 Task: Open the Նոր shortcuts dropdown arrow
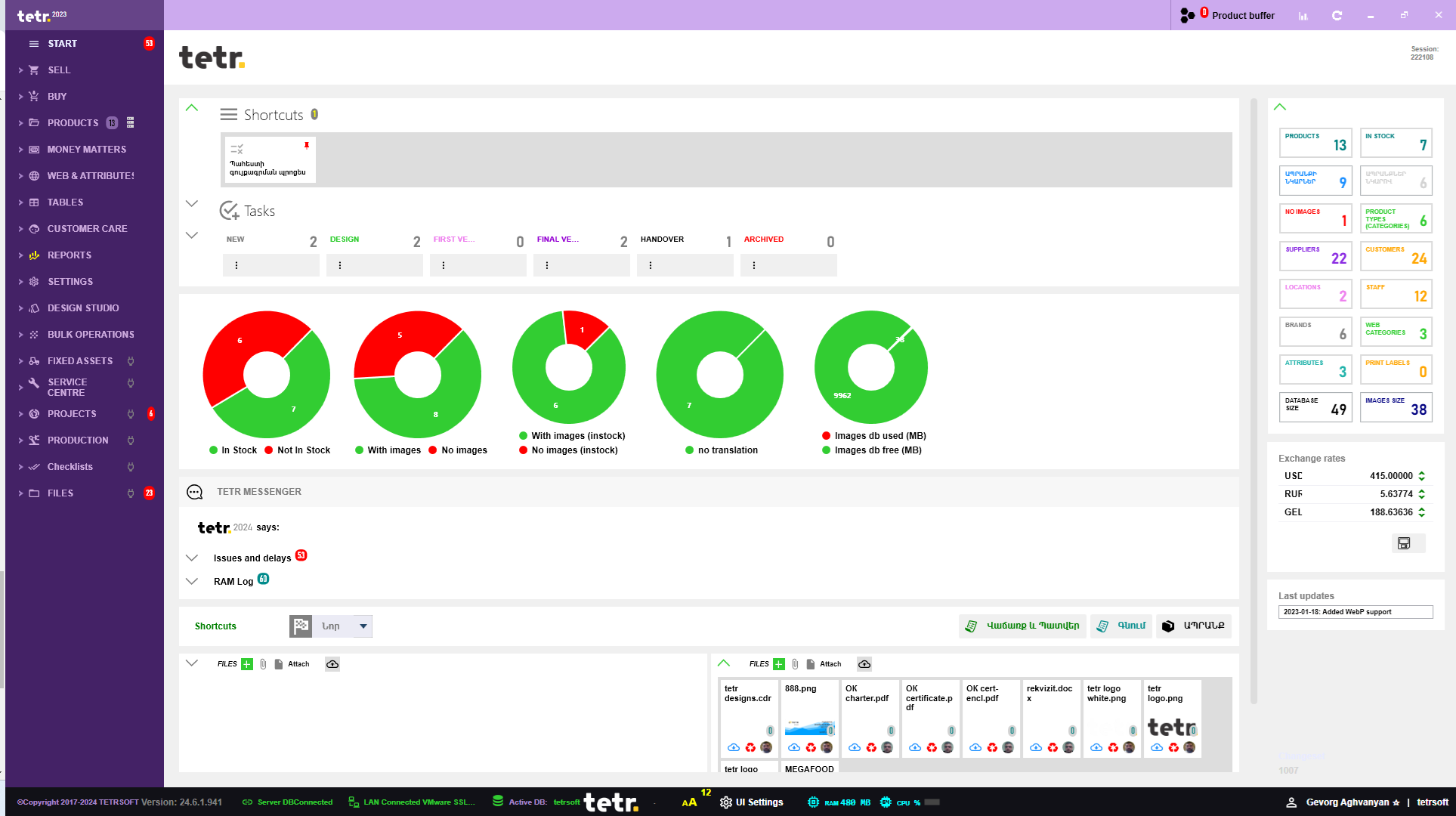[363, 626]
